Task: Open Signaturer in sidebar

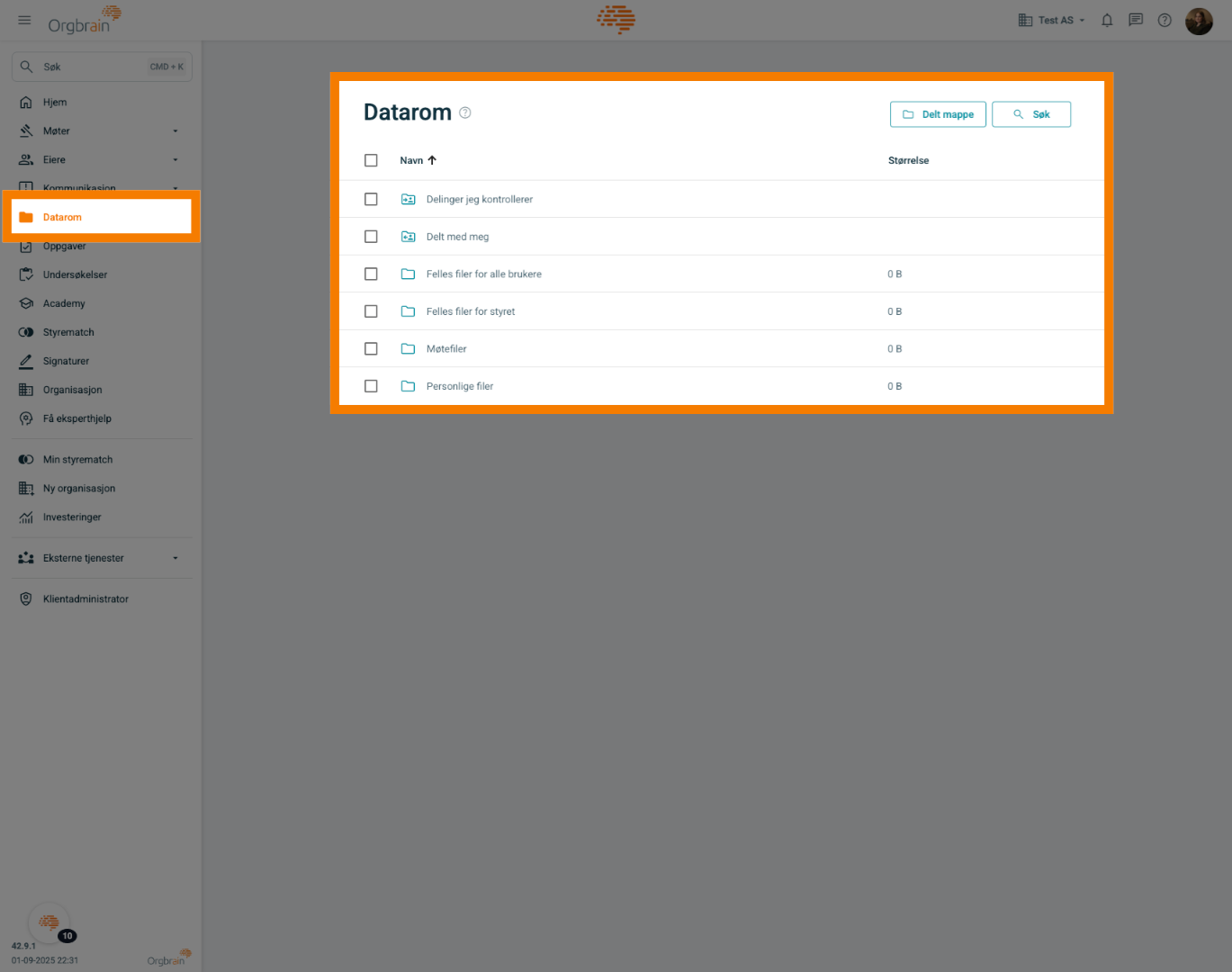Action: click(102, 361)
